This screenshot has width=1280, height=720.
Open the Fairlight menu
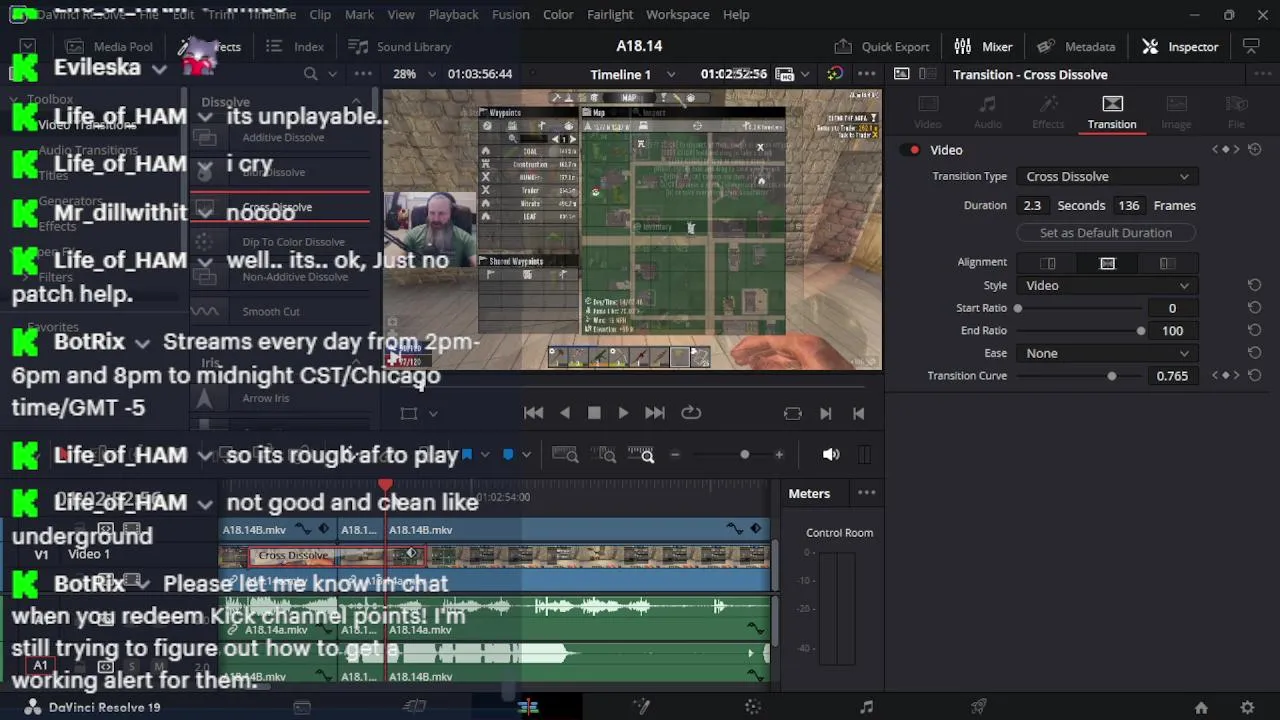(610, 14)
